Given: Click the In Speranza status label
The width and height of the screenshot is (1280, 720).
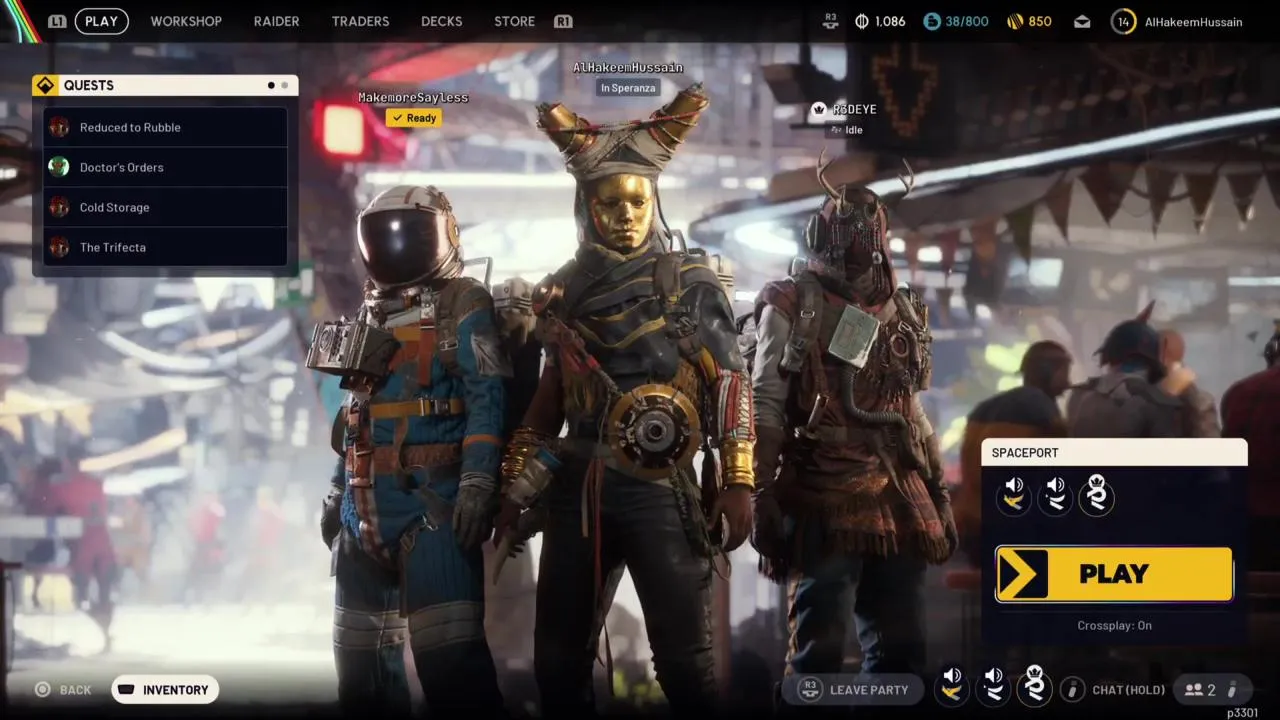Looking at the screenshot, I should pos(628,88).
